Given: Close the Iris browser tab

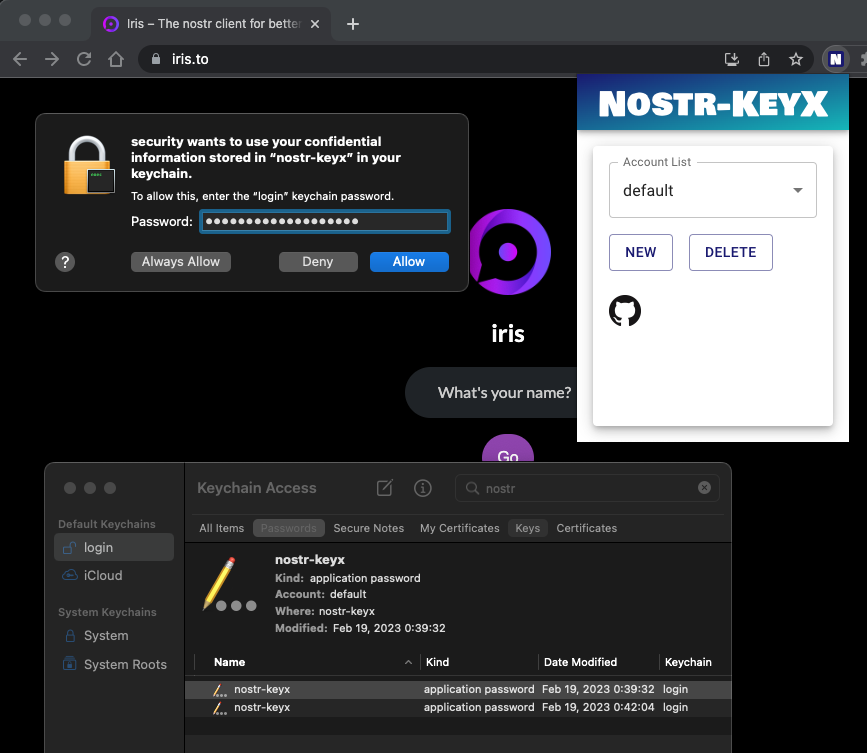Looking at the screenshot, I should (315, 24).
